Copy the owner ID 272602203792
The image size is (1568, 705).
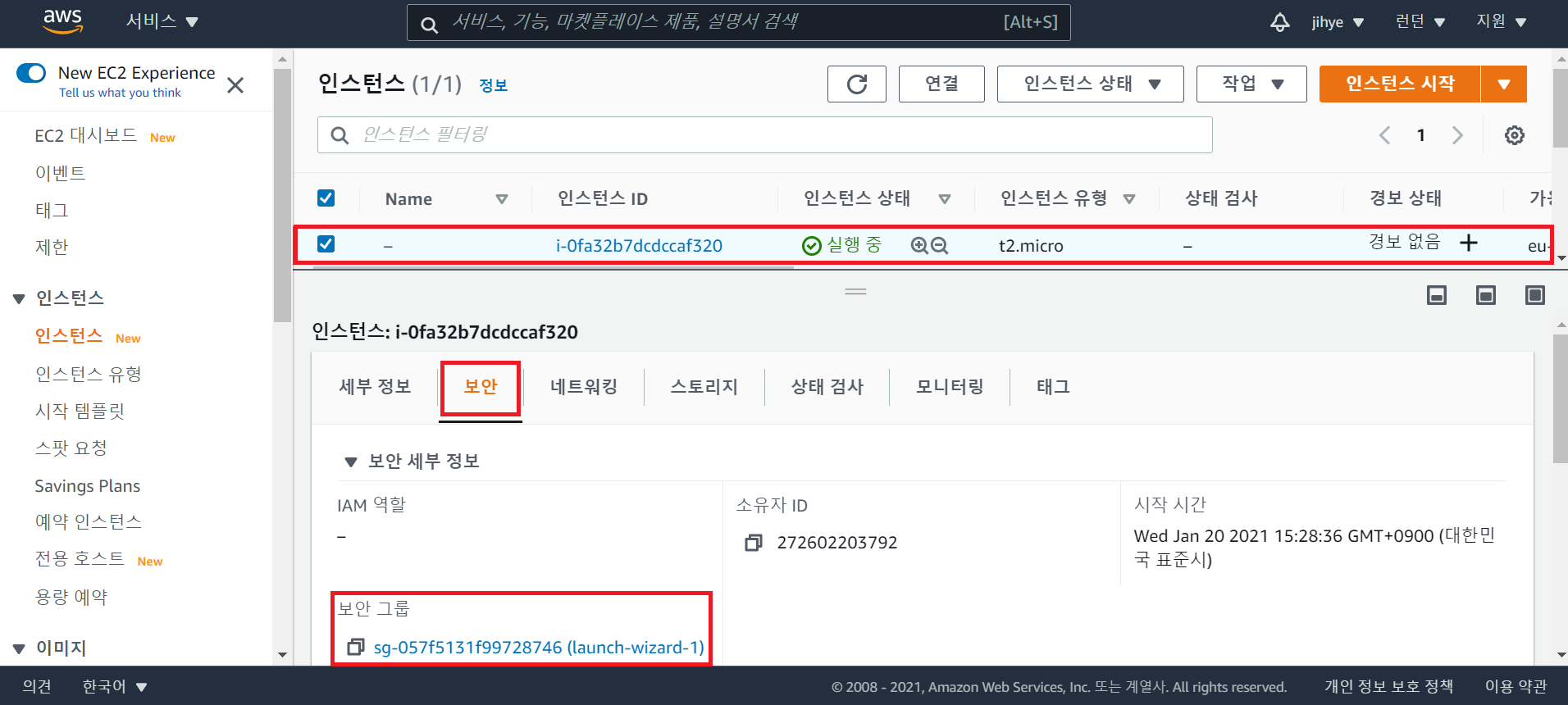point(753,543)
